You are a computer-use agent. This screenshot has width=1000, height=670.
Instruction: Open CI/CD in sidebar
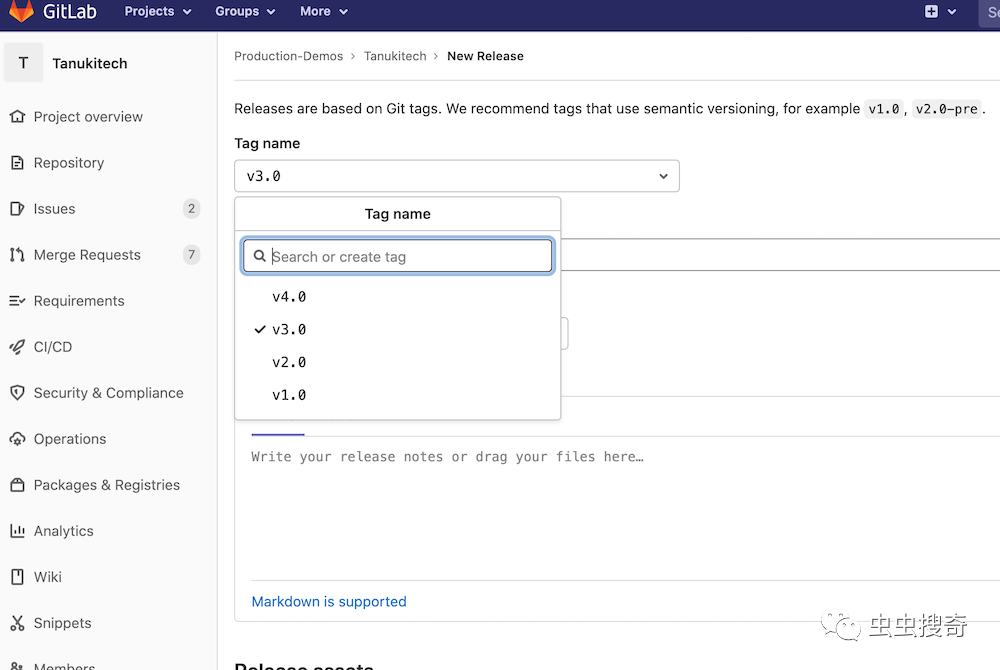pyautogui.click(x=53, y=347)
